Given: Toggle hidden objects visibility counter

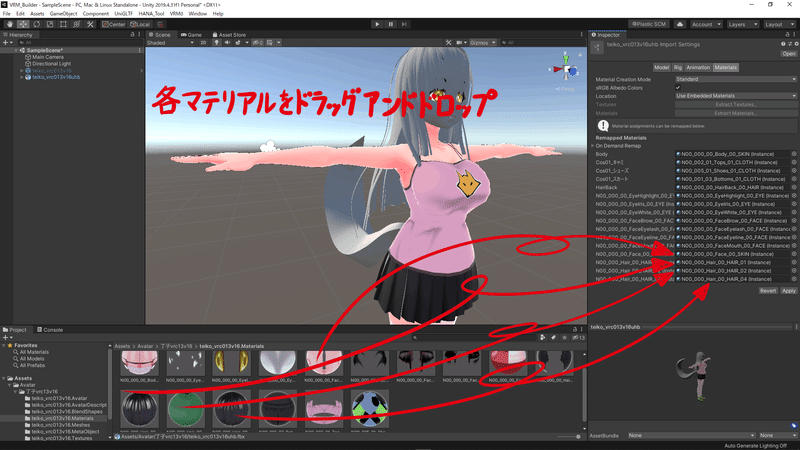Looking at the screenshot, I should click(x=258, y=43).
